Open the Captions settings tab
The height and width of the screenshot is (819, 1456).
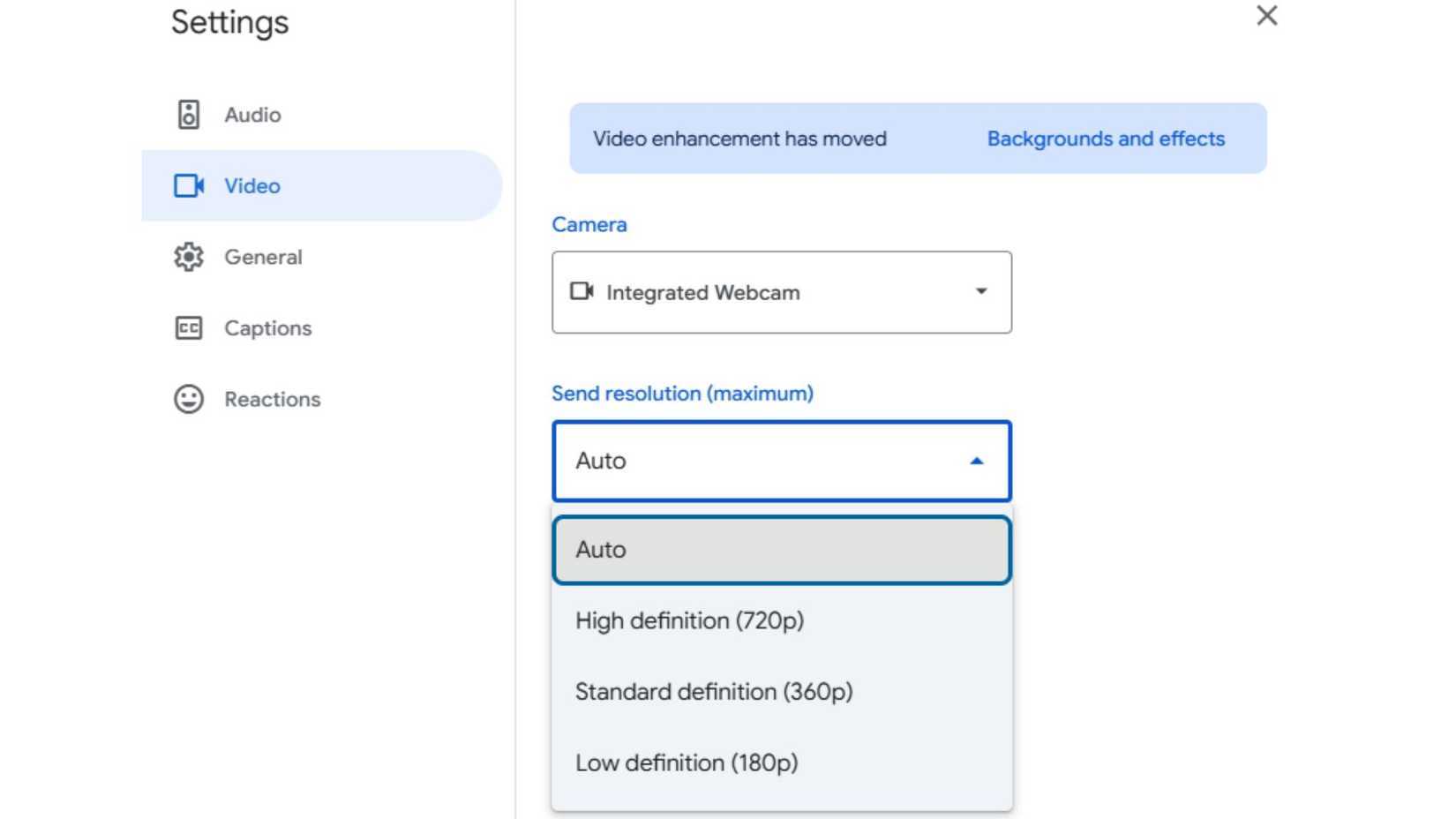pyautogui.click(x=322, y=328)
